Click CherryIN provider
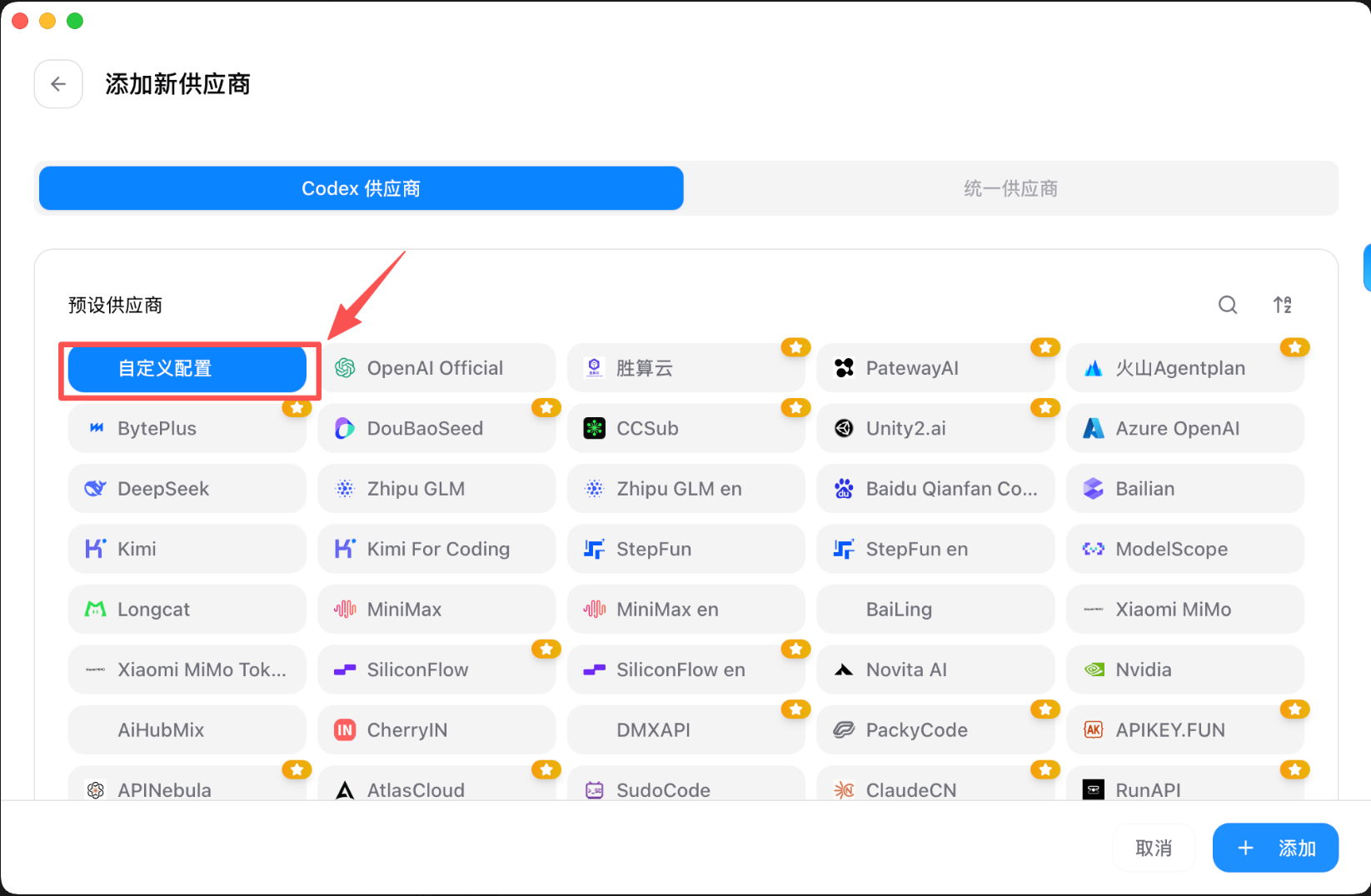 coord(436,730)
